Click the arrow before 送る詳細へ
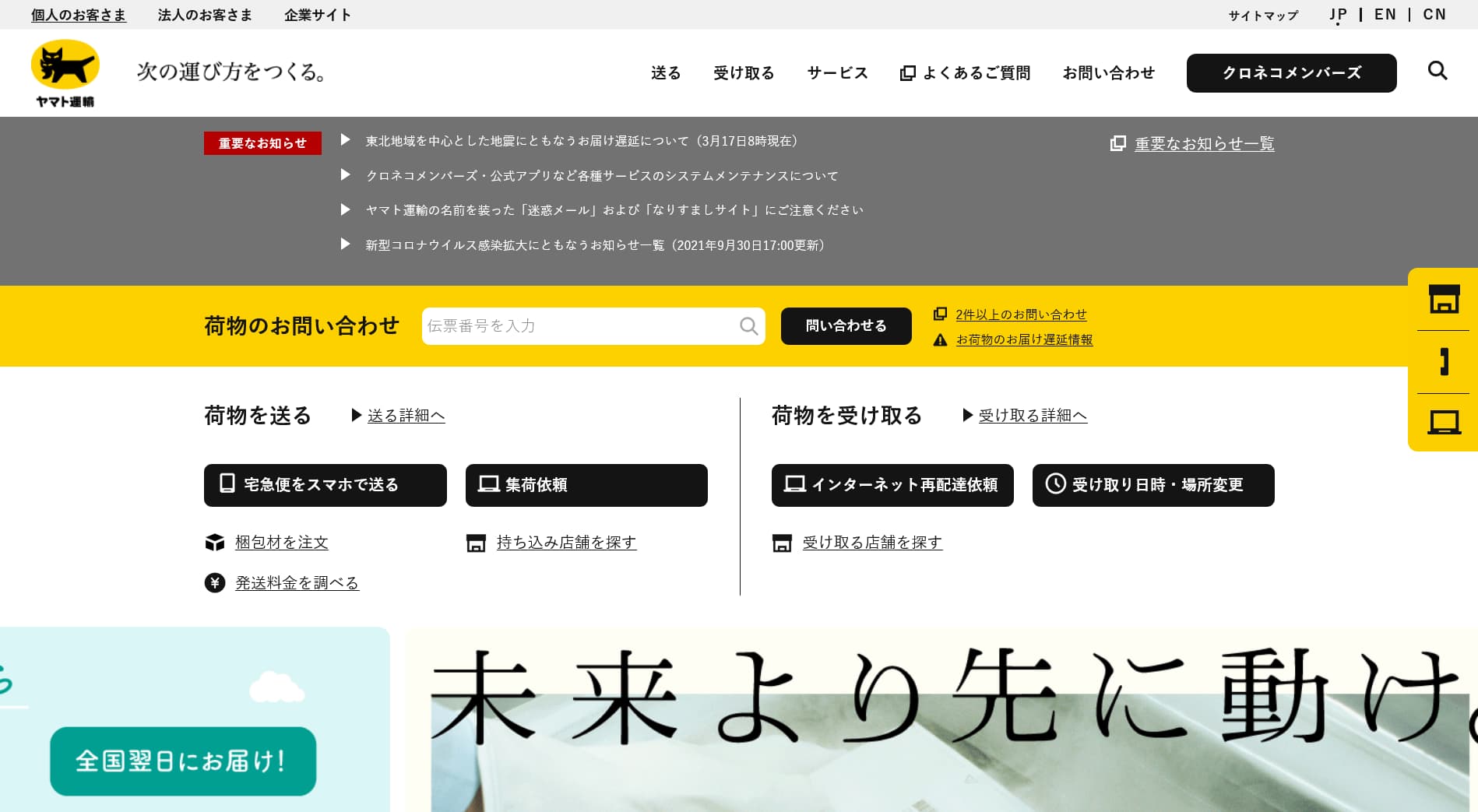The height and width of the screenshot is (812, 1478). [357, 416]
